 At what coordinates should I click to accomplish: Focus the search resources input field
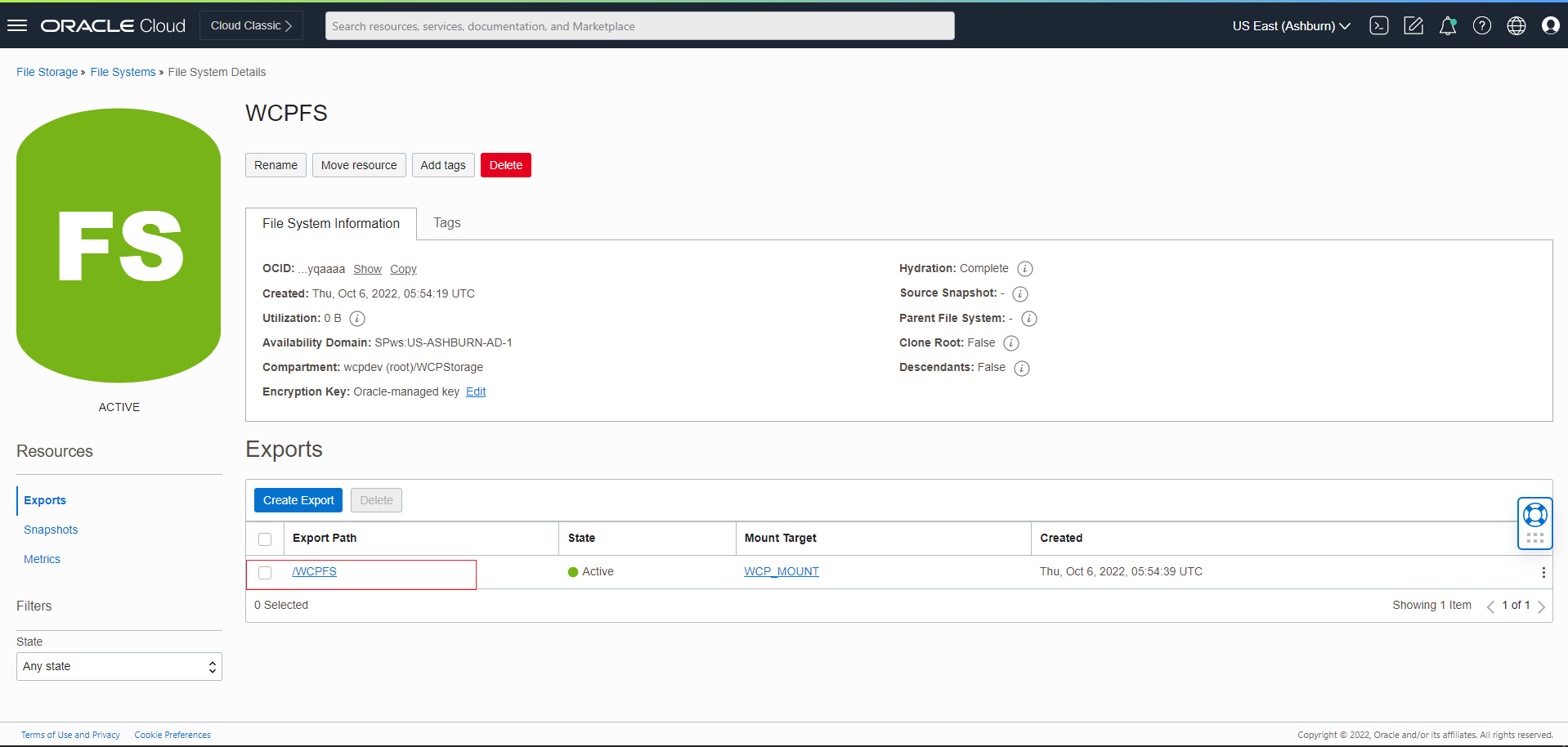(639, 25)
